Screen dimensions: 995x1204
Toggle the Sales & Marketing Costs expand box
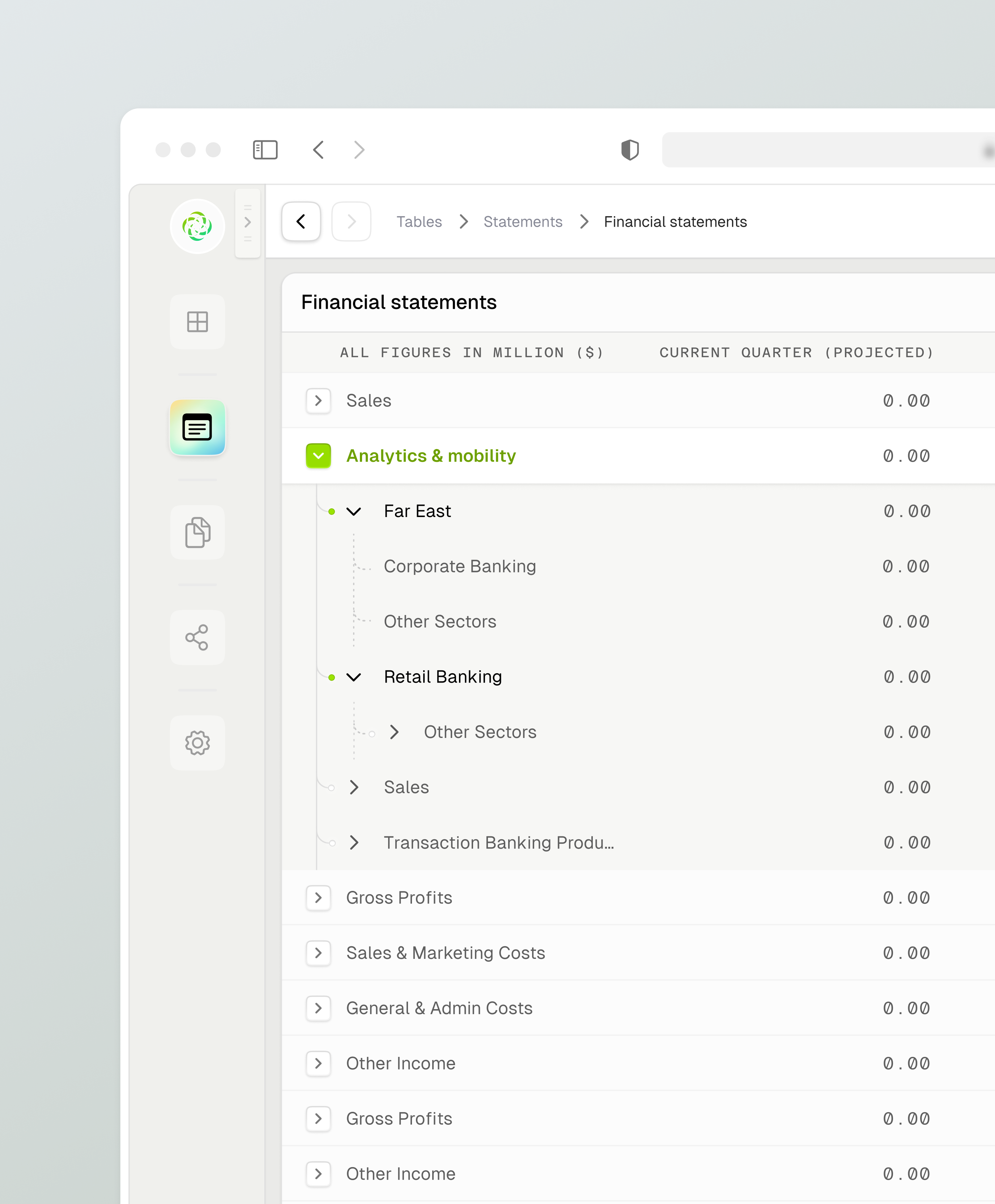[318, 953]
